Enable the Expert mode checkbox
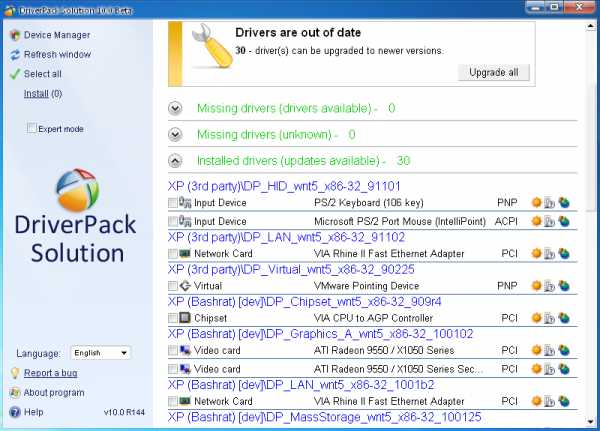 32,128
